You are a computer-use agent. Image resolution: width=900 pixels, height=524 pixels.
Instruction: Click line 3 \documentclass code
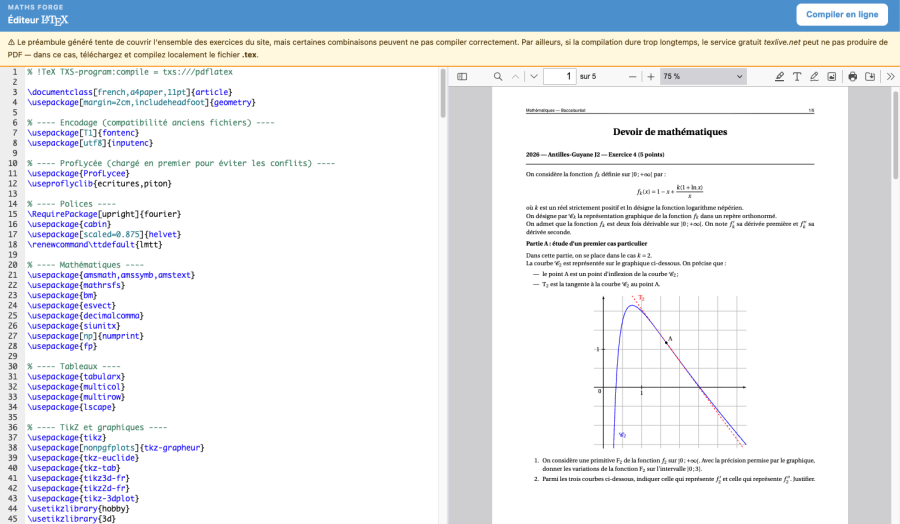click(130, 92)
